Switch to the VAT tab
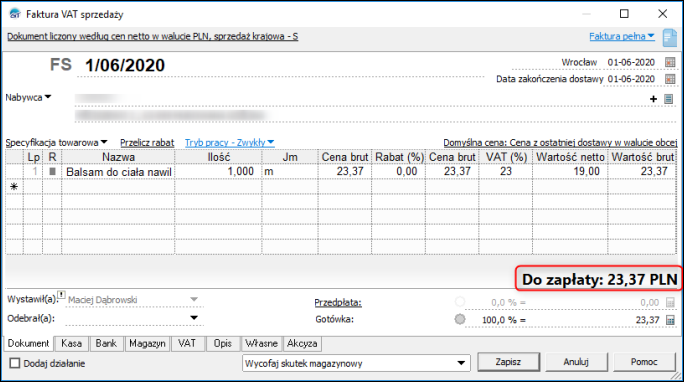 [x=187, y=343]
